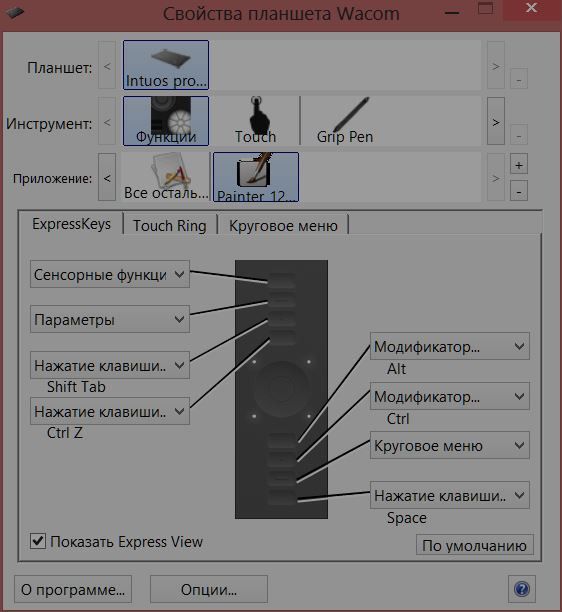This screenshot has width=562, height=612.
Task: Click the Touch Ring on the tablet diagram
Action: point(281,388)
